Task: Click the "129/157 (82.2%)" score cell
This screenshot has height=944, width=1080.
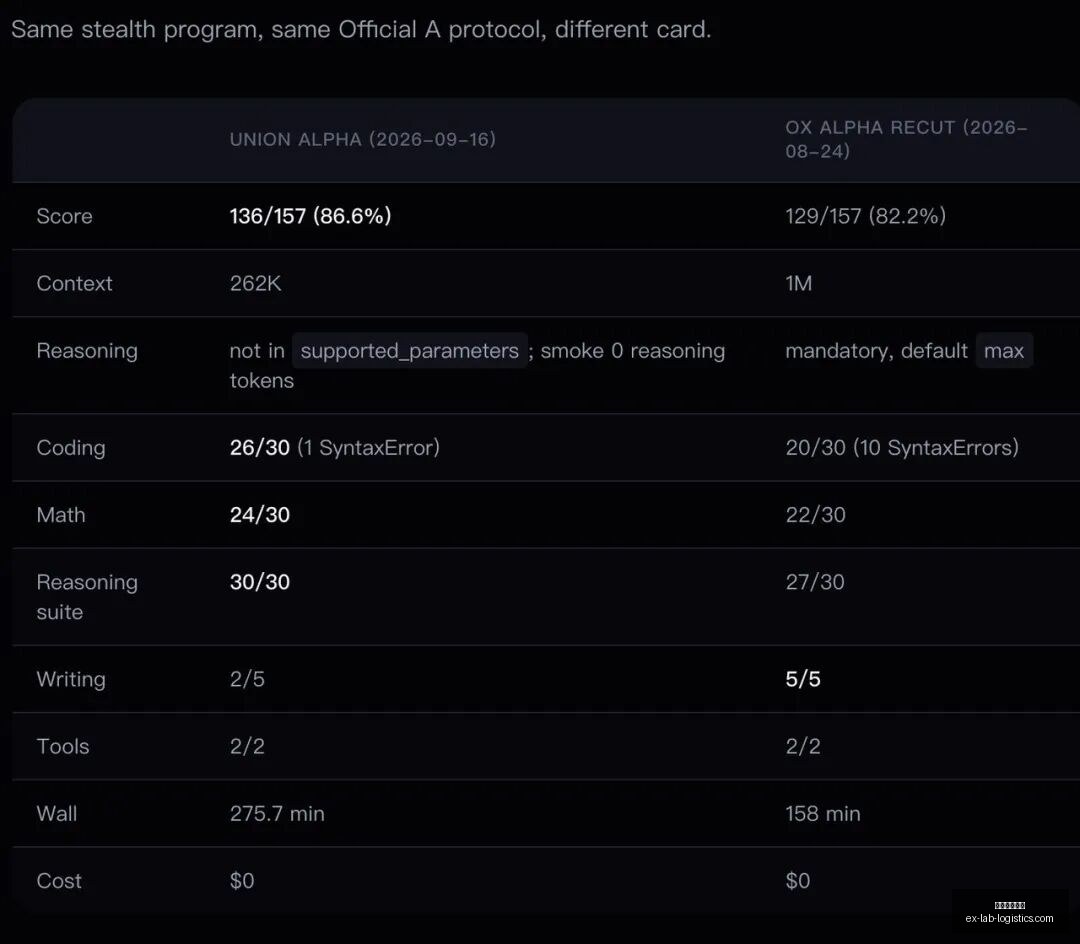Action: [866, 216]
